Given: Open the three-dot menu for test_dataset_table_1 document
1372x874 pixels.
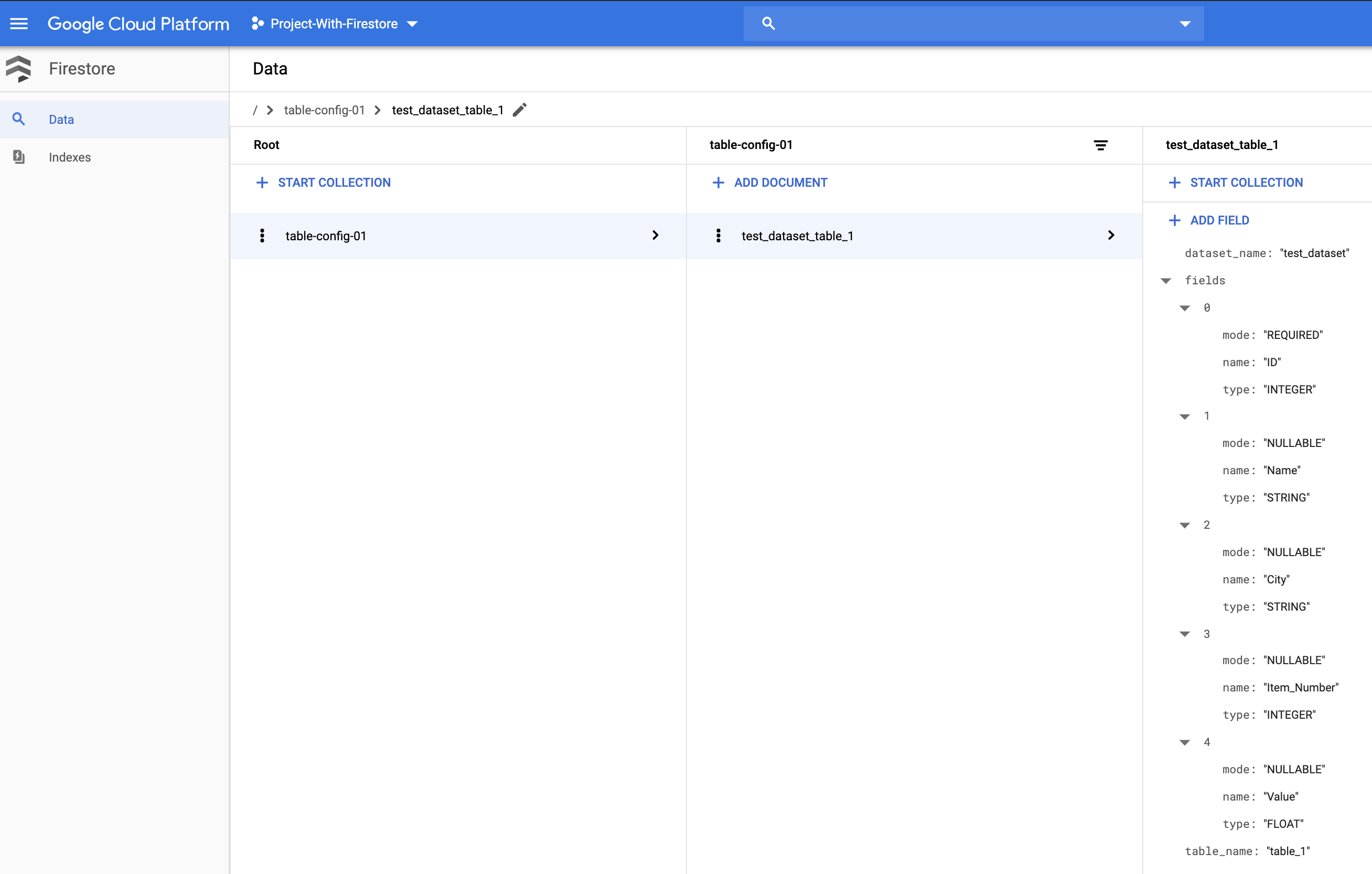Looking at the screenshot, I should point(718,236).
